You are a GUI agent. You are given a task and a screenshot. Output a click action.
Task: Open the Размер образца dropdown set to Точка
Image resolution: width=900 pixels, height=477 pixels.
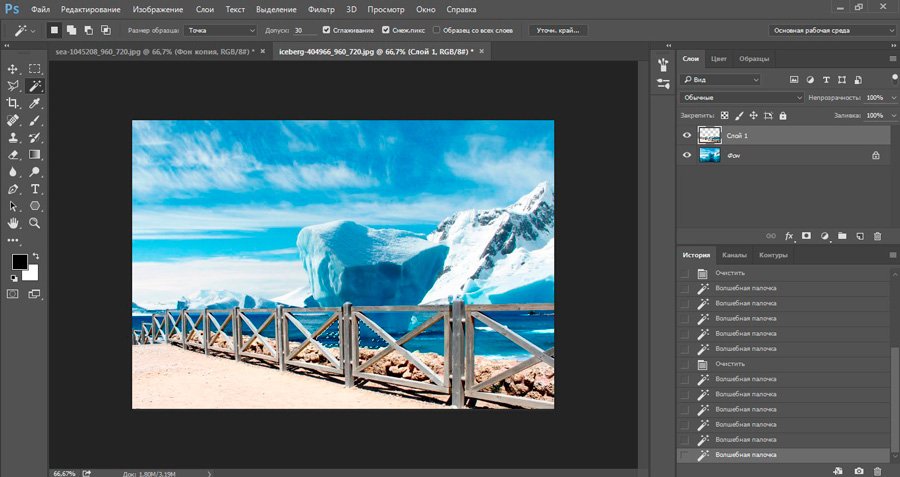coord(220,30)
